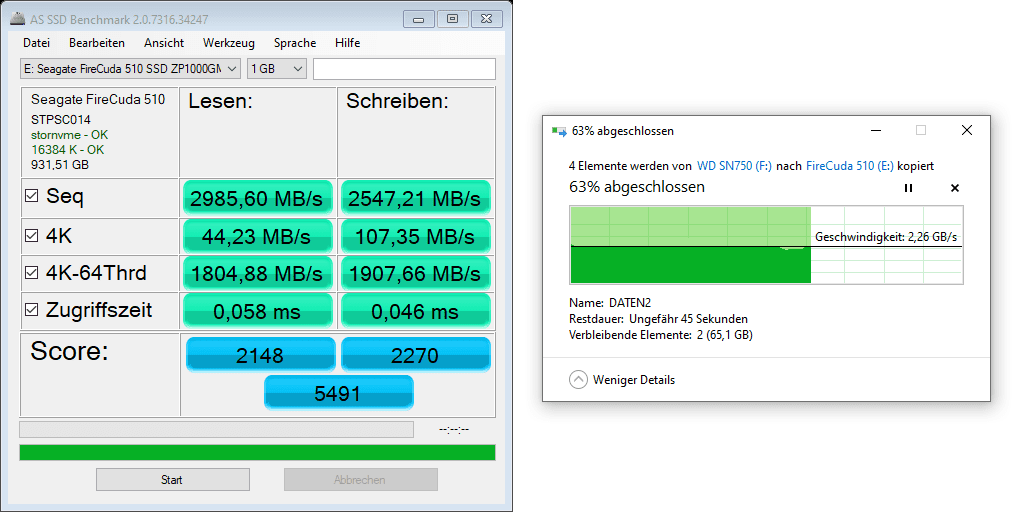Click the STPSC014 firmware text
This screenshot has height=512, width=1026.
coord(61,120)
